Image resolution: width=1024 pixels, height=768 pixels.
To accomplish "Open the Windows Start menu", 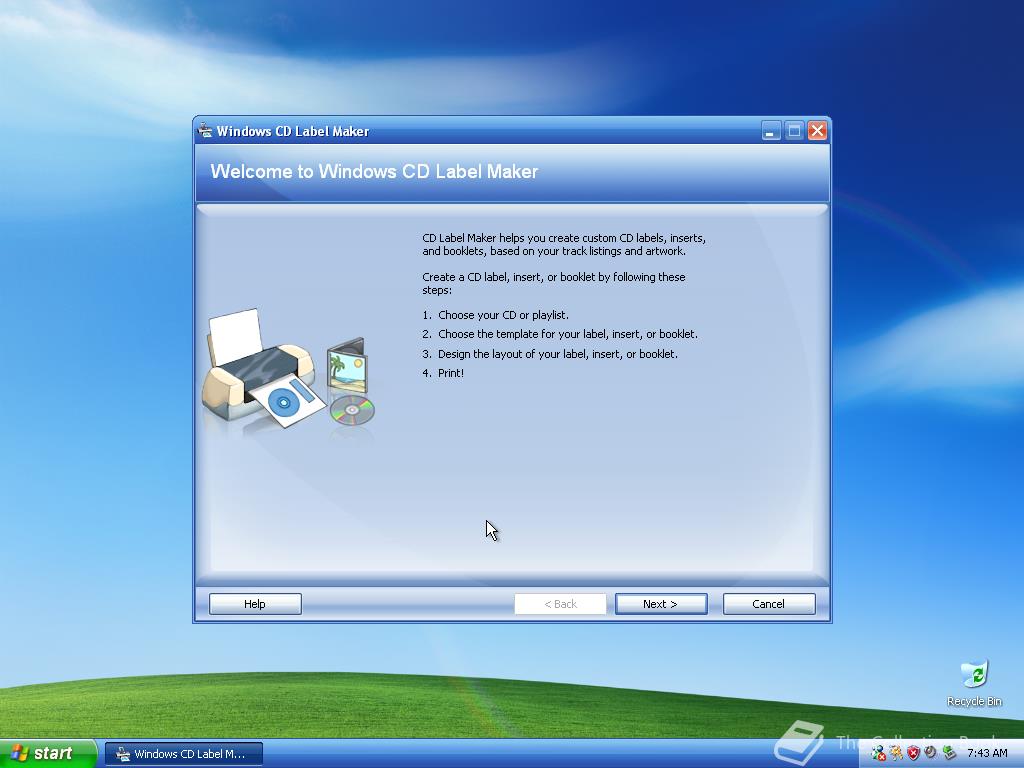I will (48, 754).
